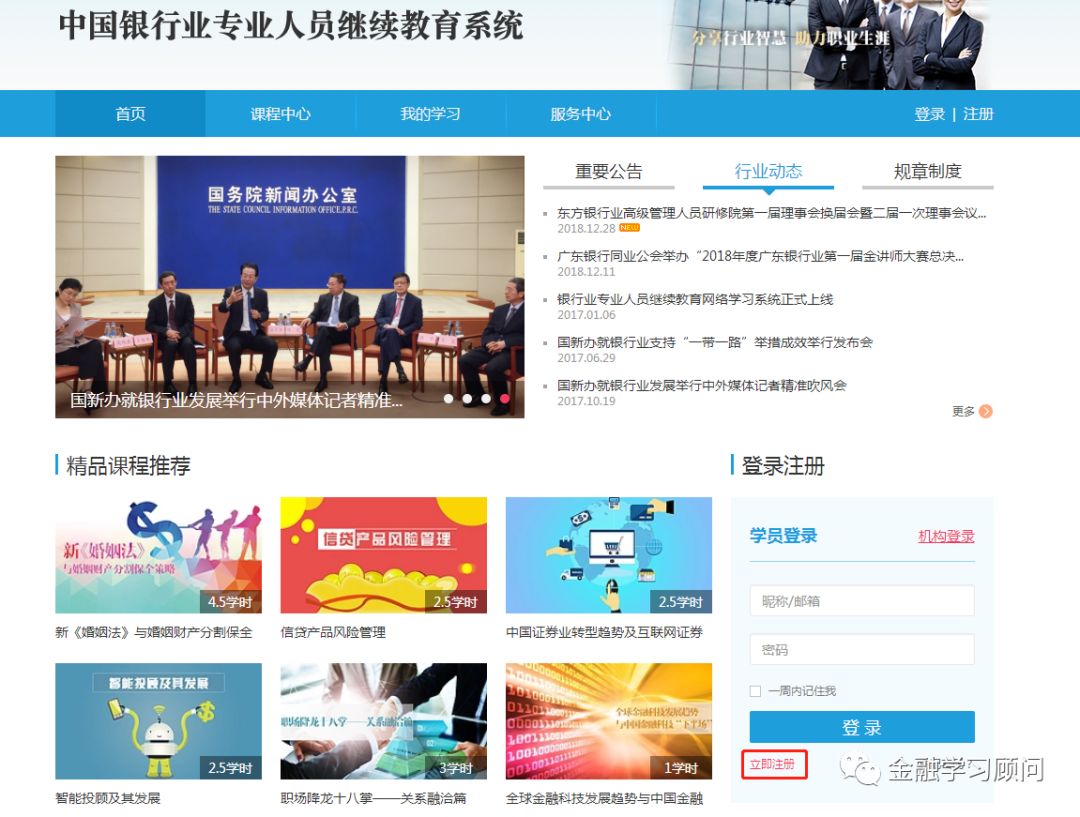The image size is (1080, 817).
Task: Click the blue 登录 button
Action: (x=862, y=727)
